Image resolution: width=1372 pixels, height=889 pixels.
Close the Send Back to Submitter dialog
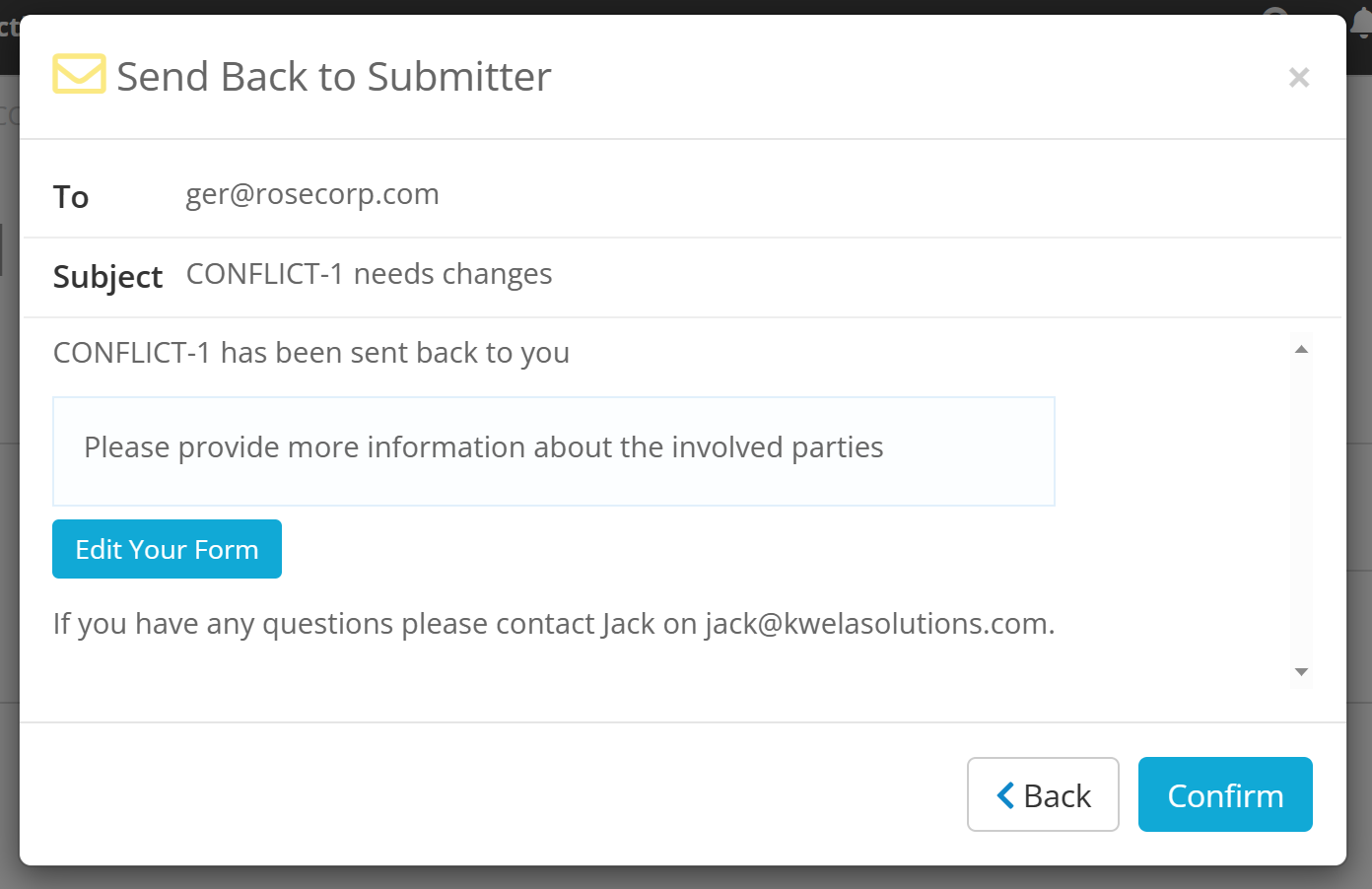point(1299,77)
